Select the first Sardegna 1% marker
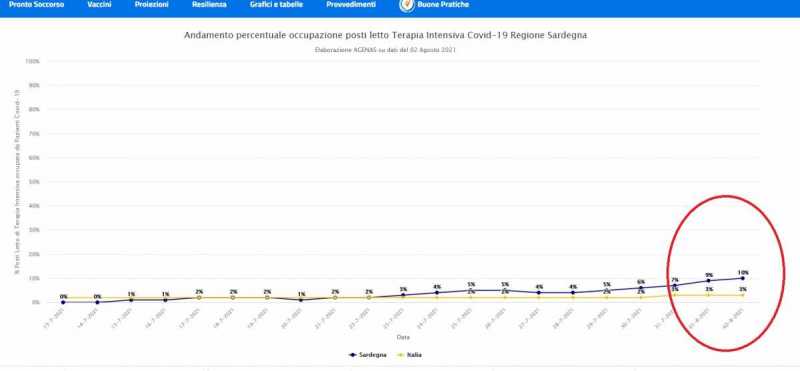This screenshot has height=371, width=800. (x=131, y=300)
